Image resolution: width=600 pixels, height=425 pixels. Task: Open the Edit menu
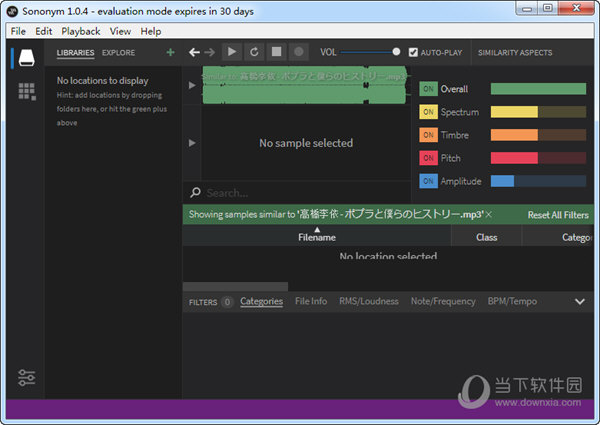pos(44,31)
